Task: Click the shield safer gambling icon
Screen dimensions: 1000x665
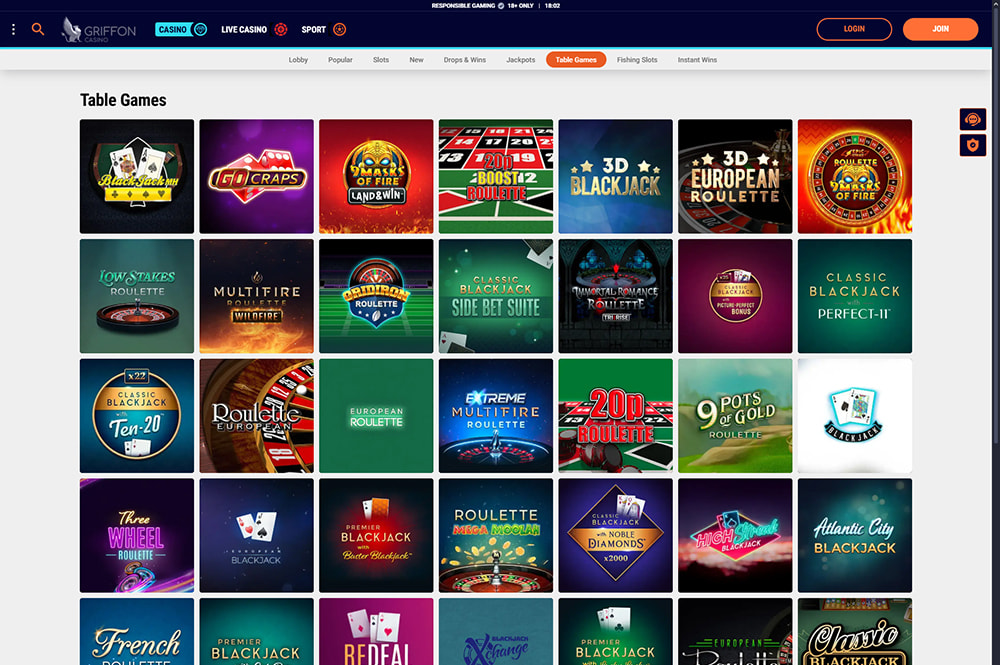Action: pos(973,145)
